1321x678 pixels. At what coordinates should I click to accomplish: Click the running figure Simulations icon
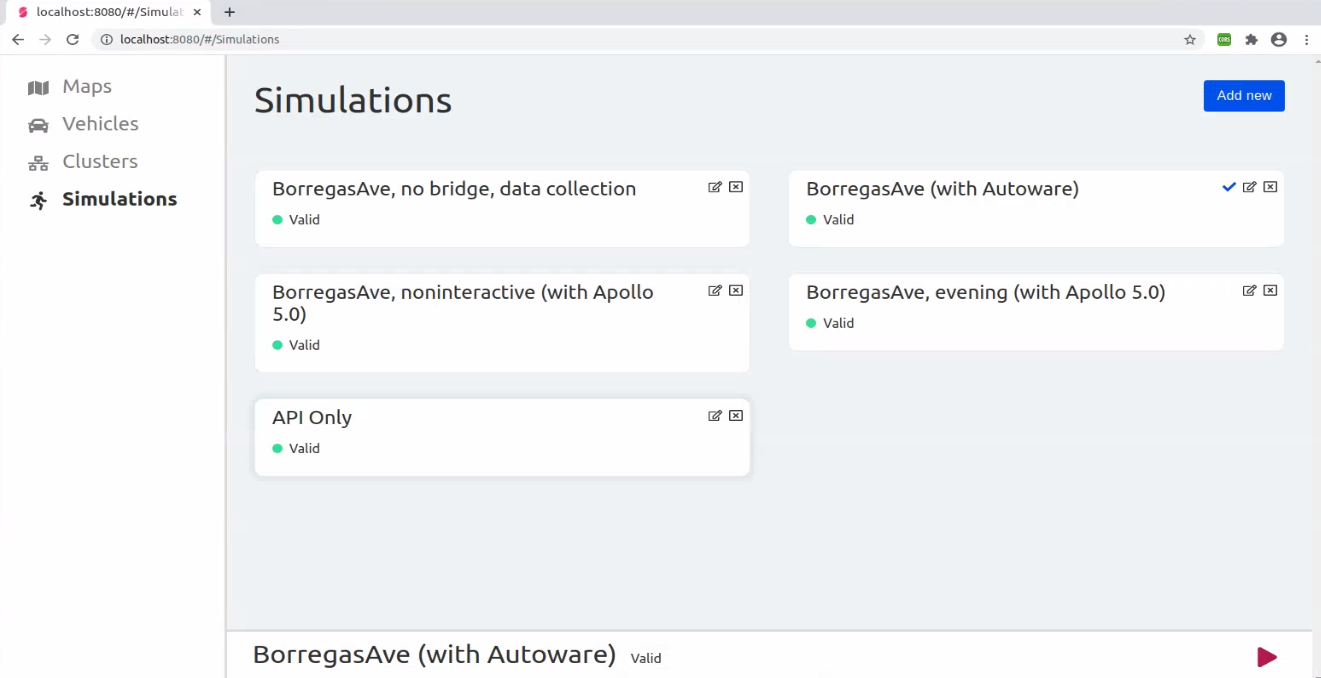pos(38,200)
